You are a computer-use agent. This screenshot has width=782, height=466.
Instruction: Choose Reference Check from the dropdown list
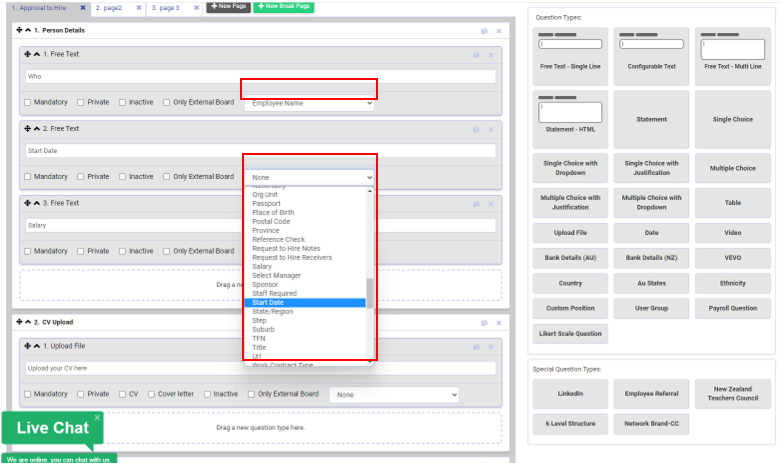pyautogui.click(x=305, y=239)
